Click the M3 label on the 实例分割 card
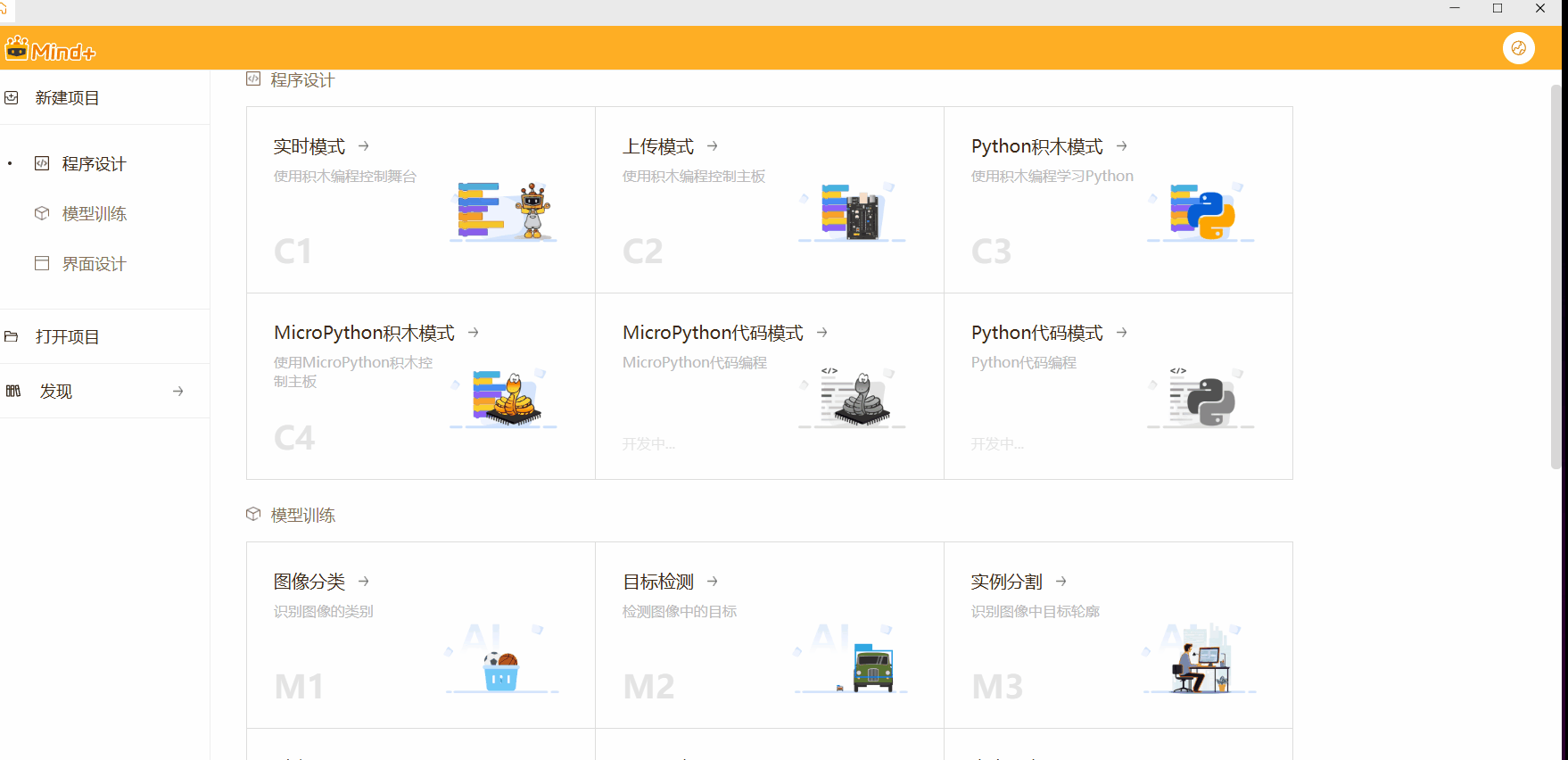The width and height of the screenshot is (1568, 760). tap(997, 687)
